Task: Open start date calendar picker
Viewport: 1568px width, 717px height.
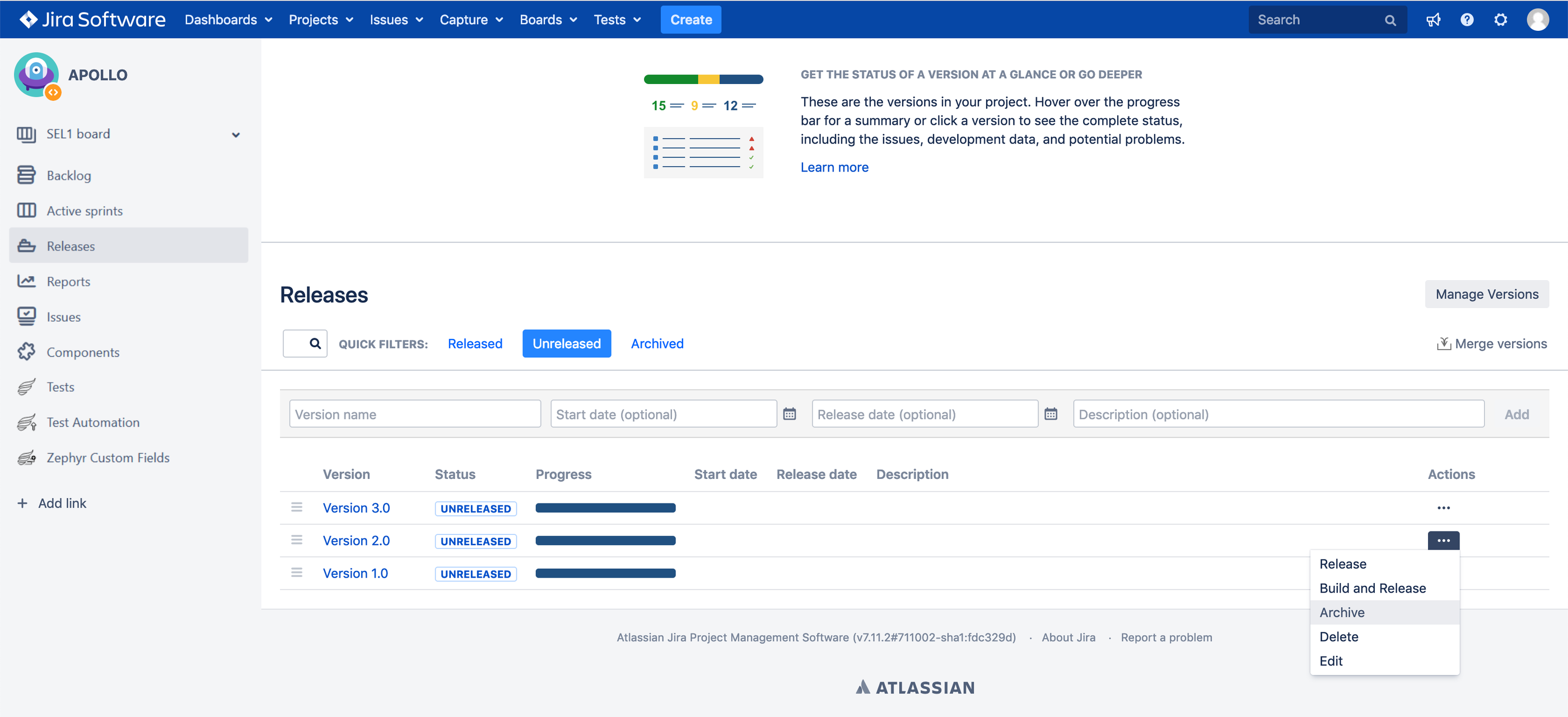Action: tap(790, 414)
